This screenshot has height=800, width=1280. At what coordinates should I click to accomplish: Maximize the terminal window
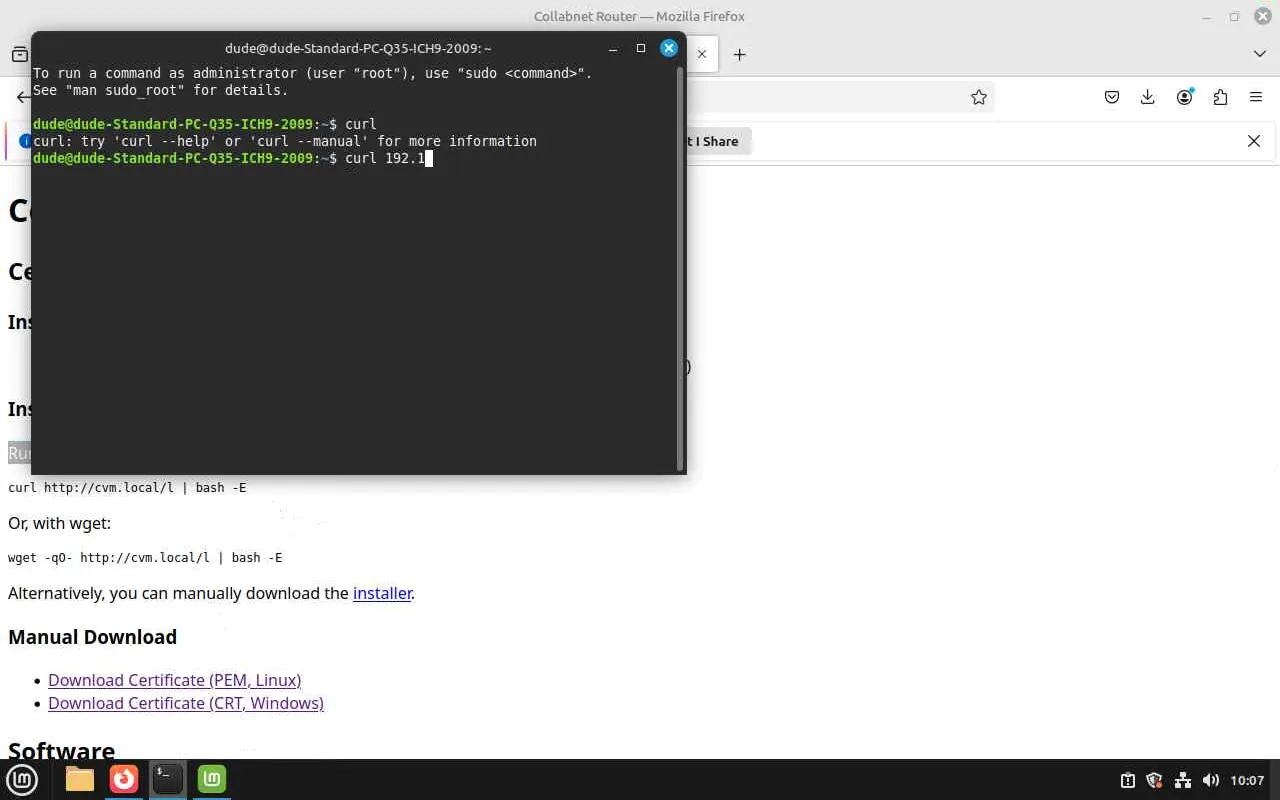[641, 48]
